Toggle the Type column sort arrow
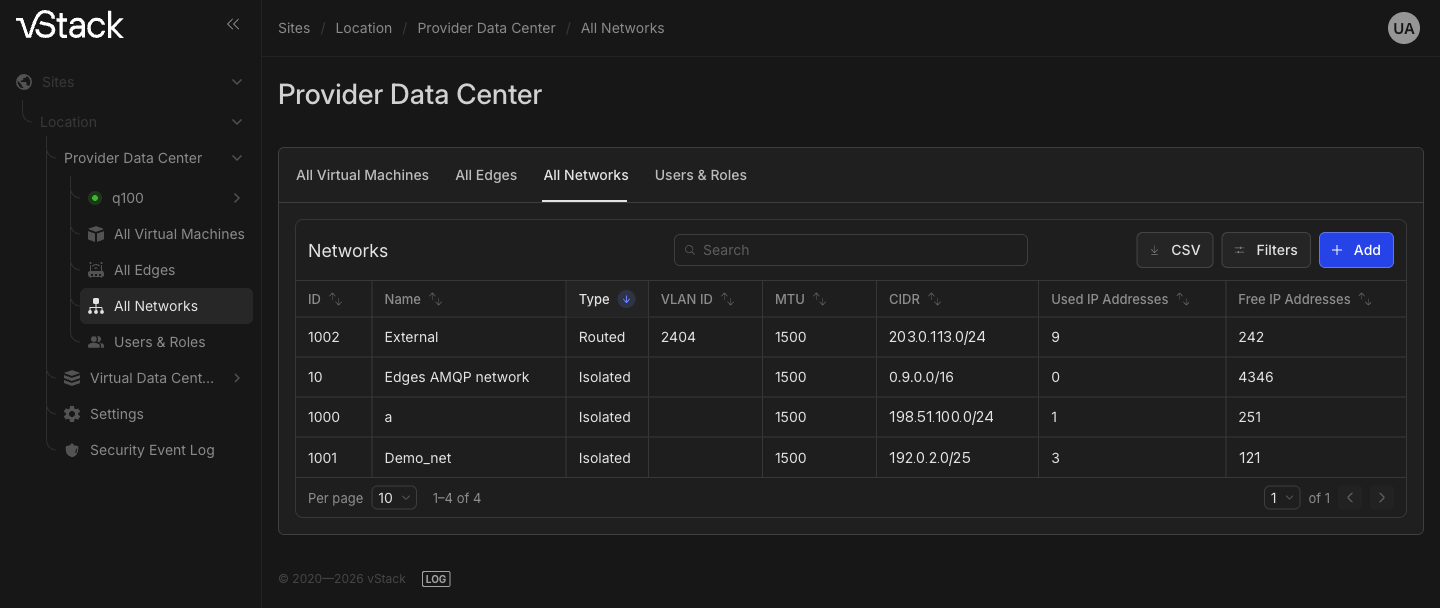This screenshot has width=1440, height=608. 627,299
